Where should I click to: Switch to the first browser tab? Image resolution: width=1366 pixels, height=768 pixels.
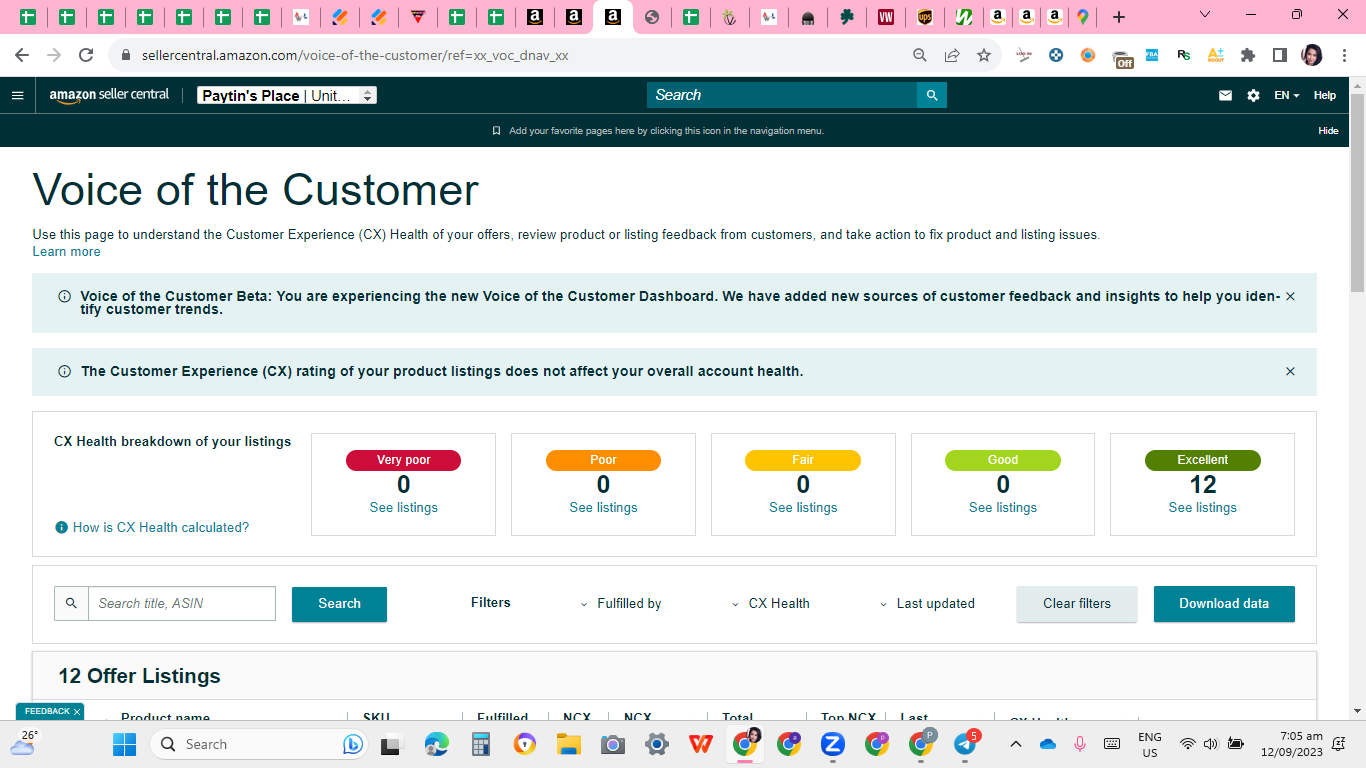tap(27, 17)
